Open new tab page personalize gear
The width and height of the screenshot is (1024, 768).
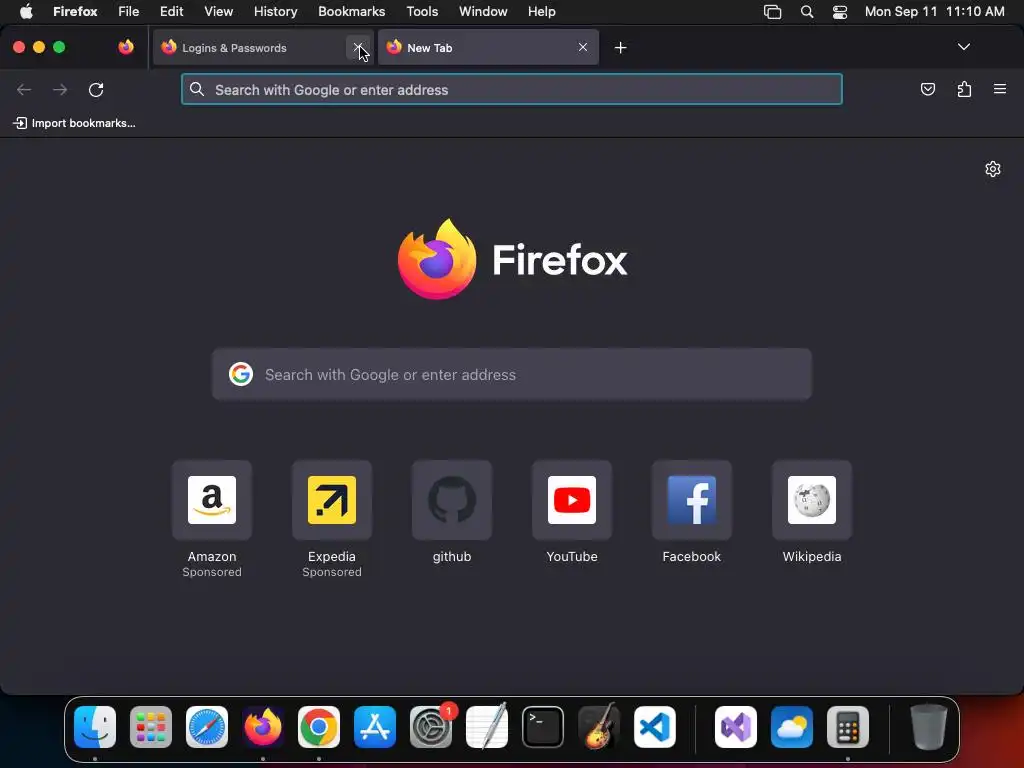993,169
